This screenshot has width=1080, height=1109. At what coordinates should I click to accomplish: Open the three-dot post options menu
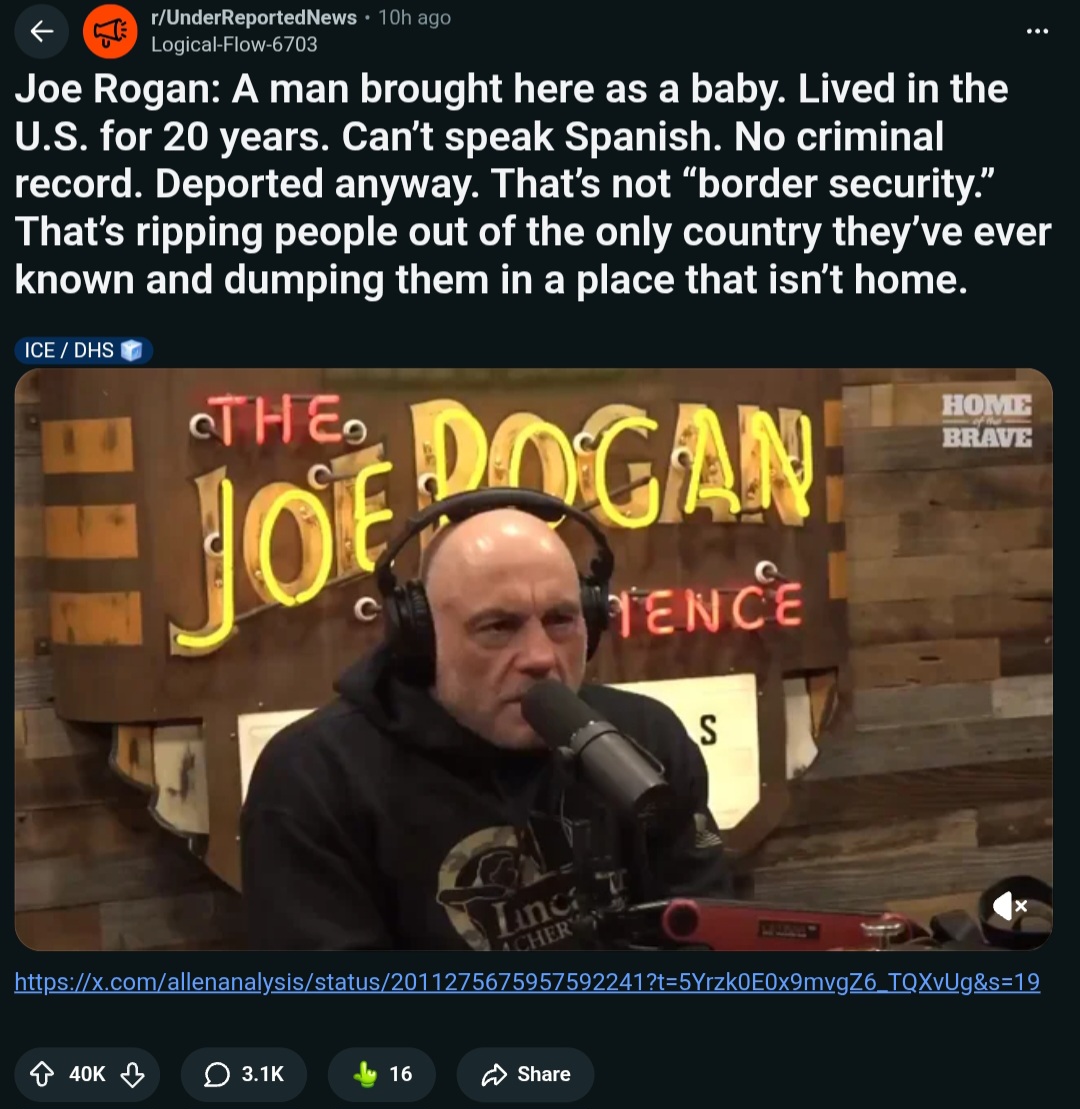coord(1037,31)
